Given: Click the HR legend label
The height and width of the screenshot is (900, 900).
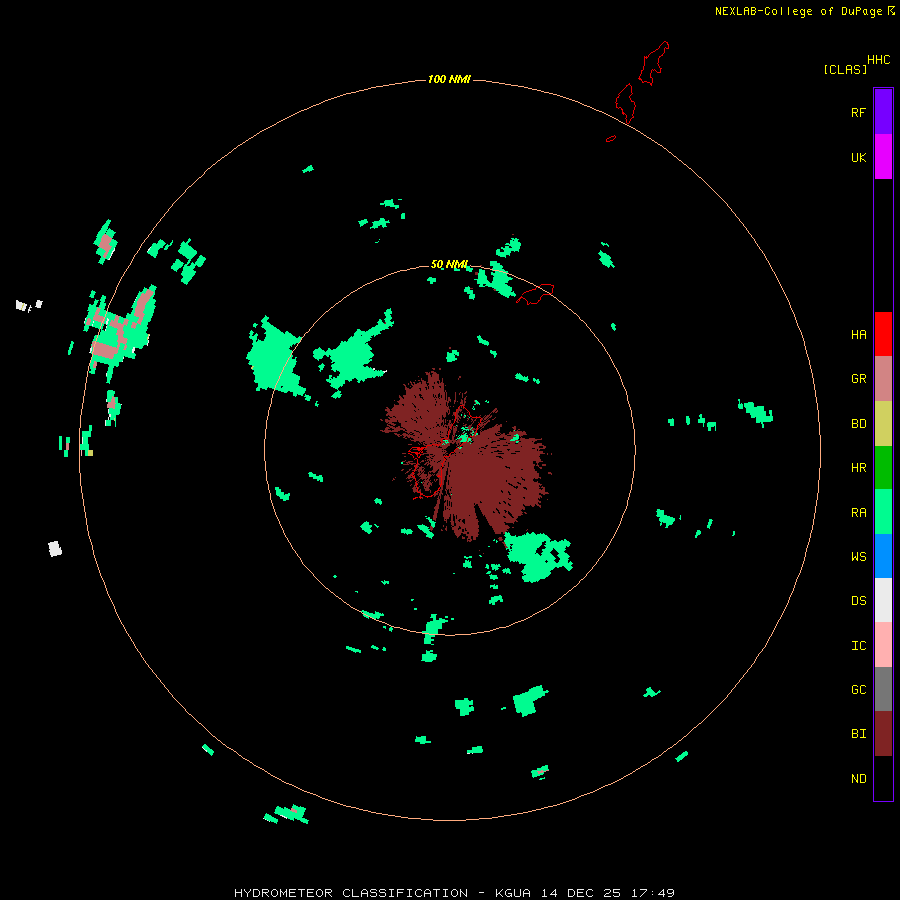Looking at the screenshot, I should pyautogui.click(x=858, y=468).
